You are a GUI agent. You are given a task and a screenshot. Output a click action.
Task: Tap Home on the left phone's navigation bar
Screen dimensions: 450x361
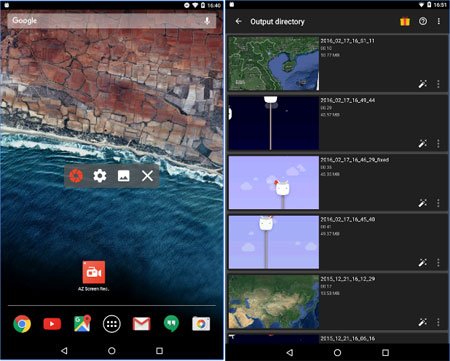coord(112,350)
